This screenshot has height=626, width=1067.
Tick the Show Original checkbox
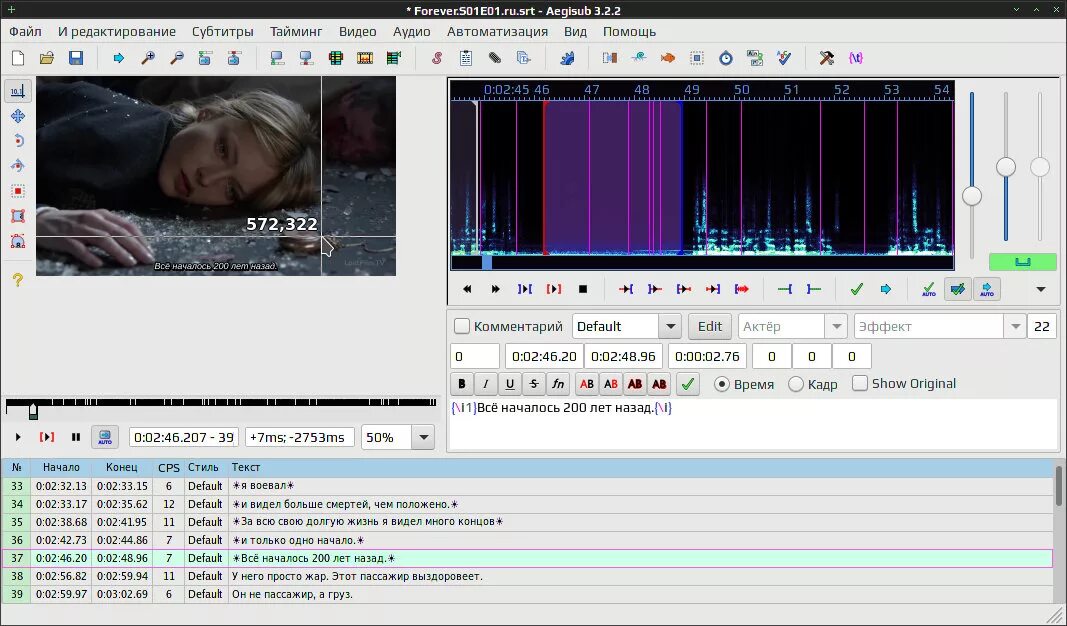(860, 384)
